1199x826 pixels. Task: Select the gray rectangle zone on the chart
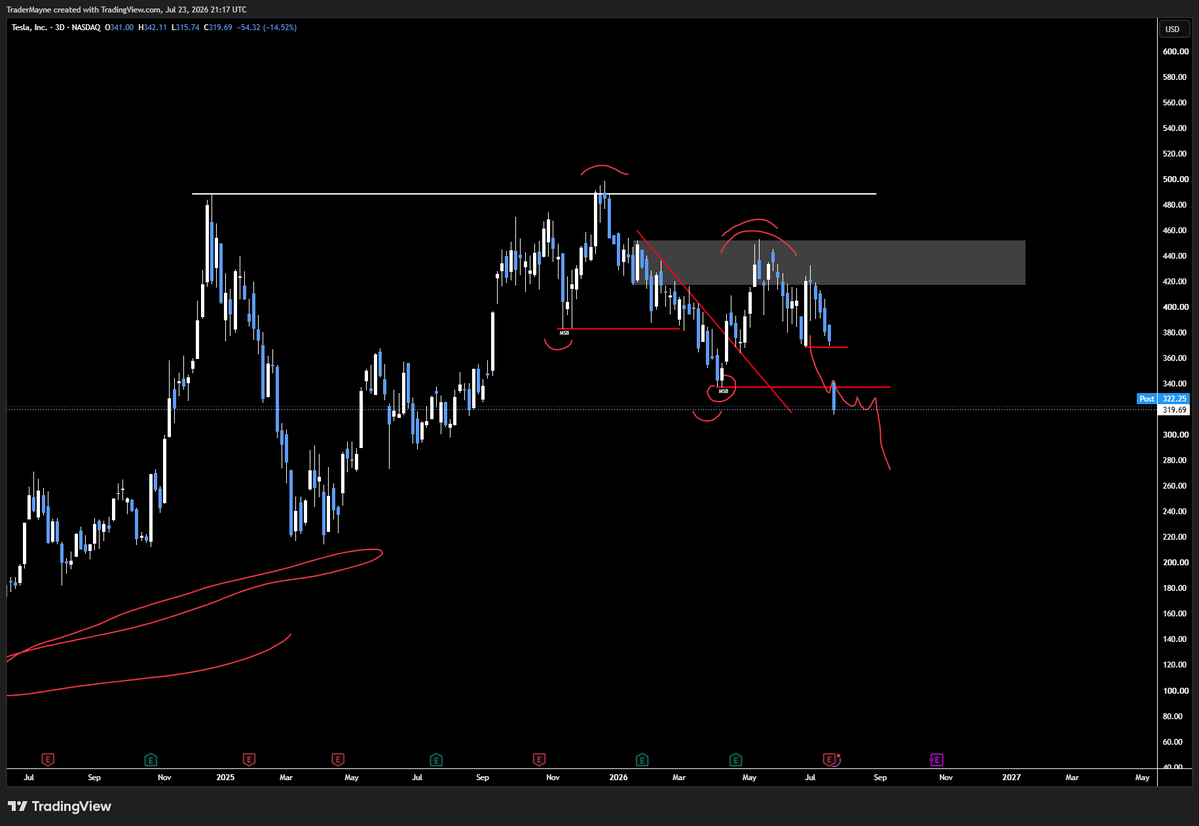coord(830,262)
